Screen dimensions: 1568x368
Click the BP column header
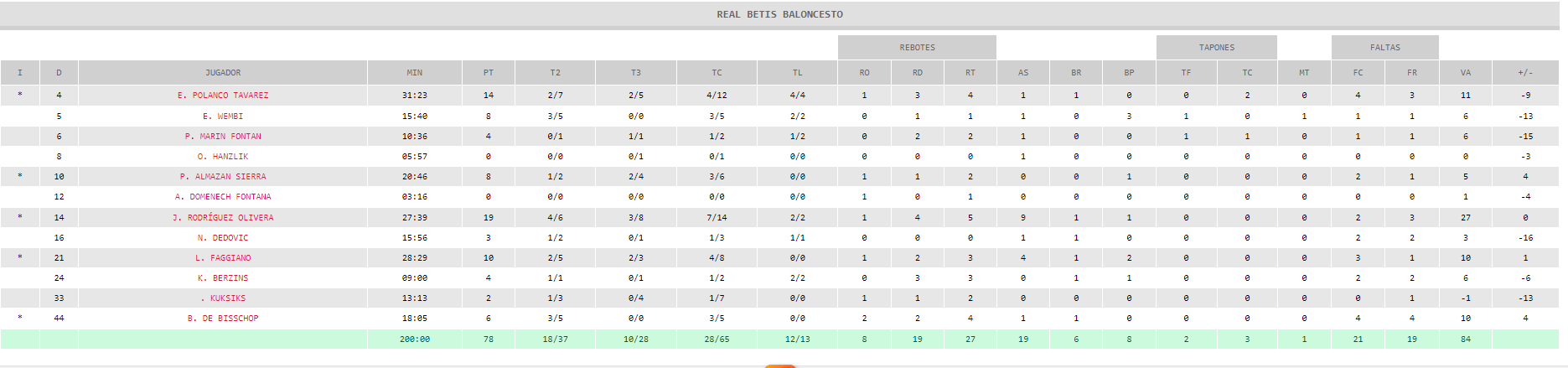pos(1130,73)
